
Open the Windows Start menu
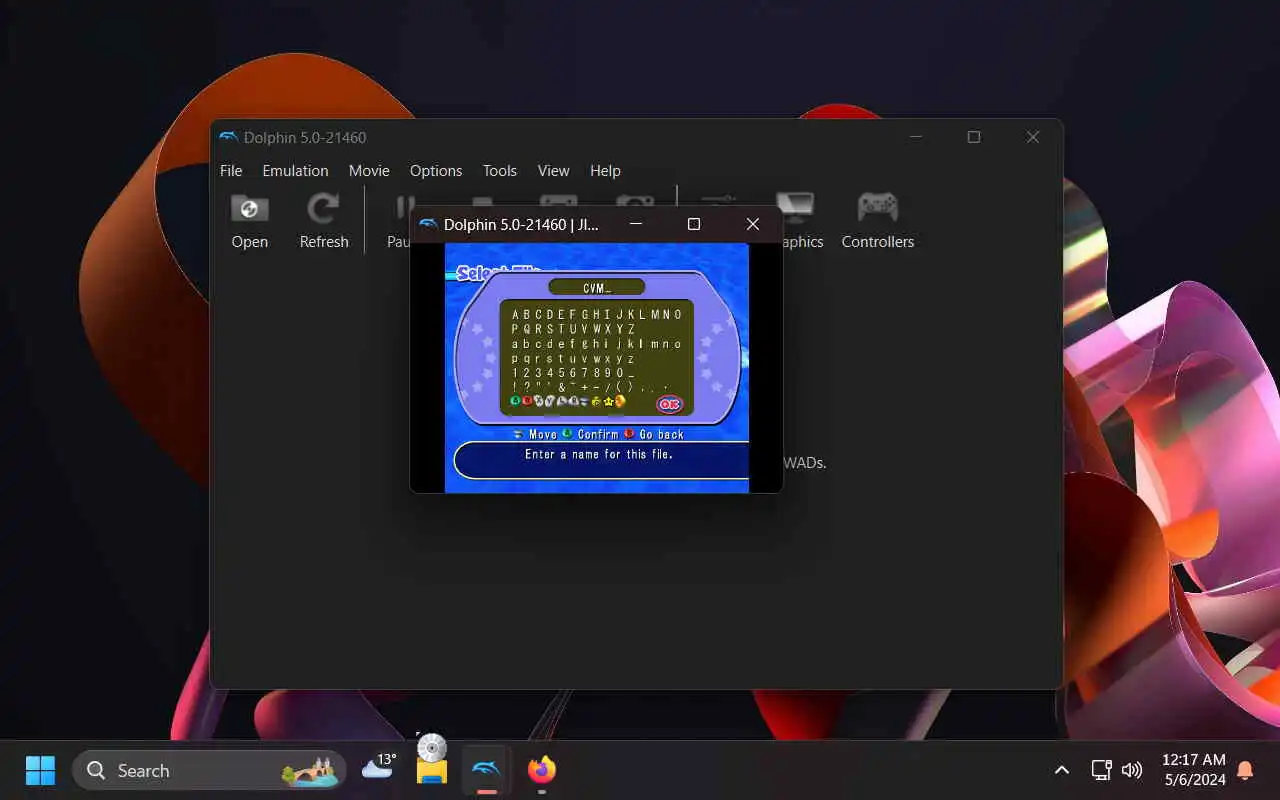click(40, 770)
